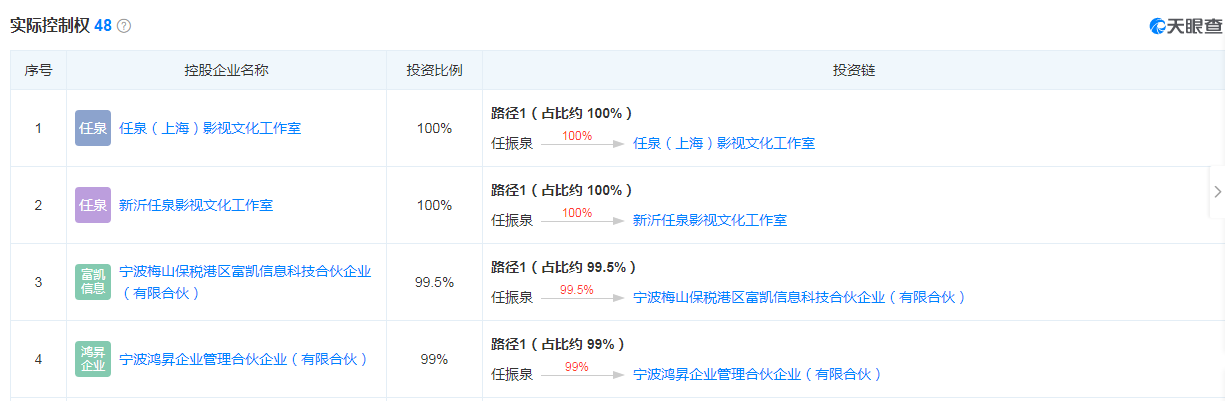Click the purple 任泉 logo in row 2
The width and height of the screenshot is (1225, 401).
pos(93,205)
